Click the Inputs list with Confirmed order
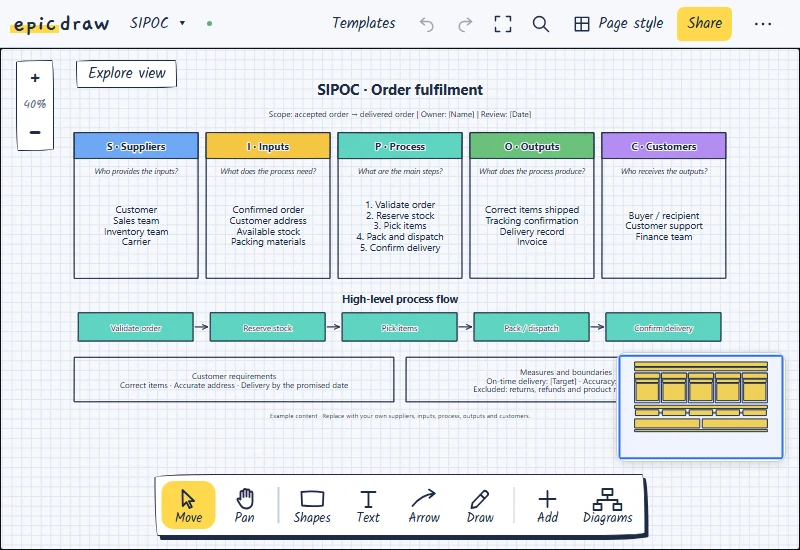Viewport: 800px width, 550px height. (268, 226)
